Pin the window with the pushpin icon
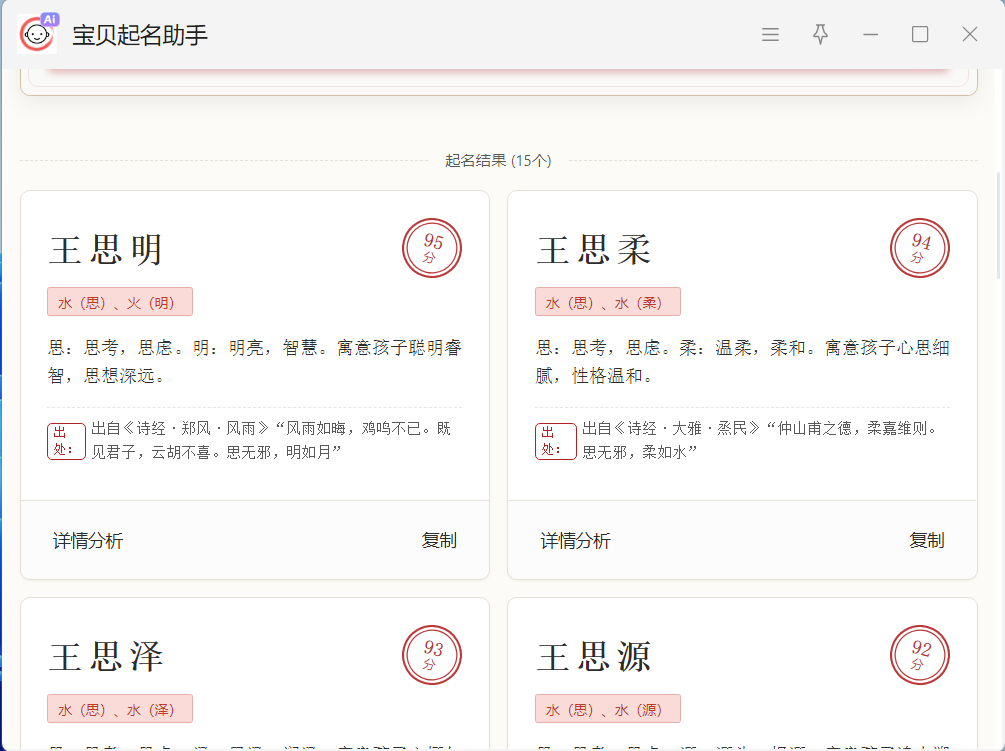1005x751 pixels. pos(820,35)
